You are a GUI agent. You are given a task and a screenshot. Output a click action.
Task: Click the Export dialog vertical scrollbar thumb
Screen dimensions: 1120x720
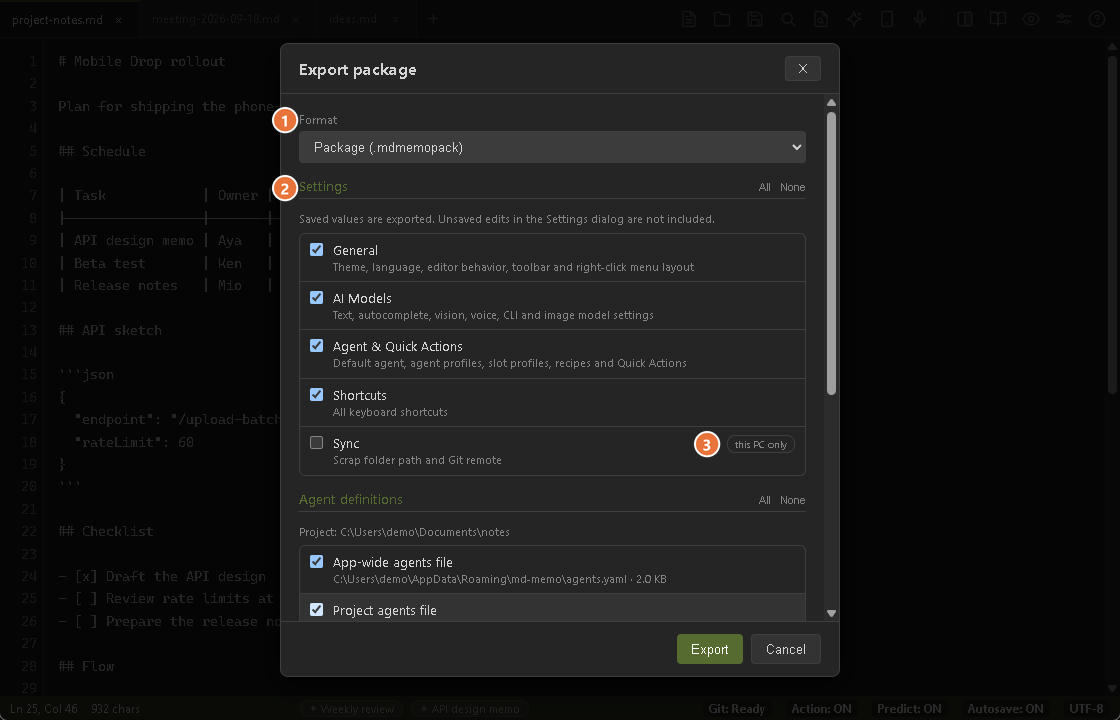831,254
